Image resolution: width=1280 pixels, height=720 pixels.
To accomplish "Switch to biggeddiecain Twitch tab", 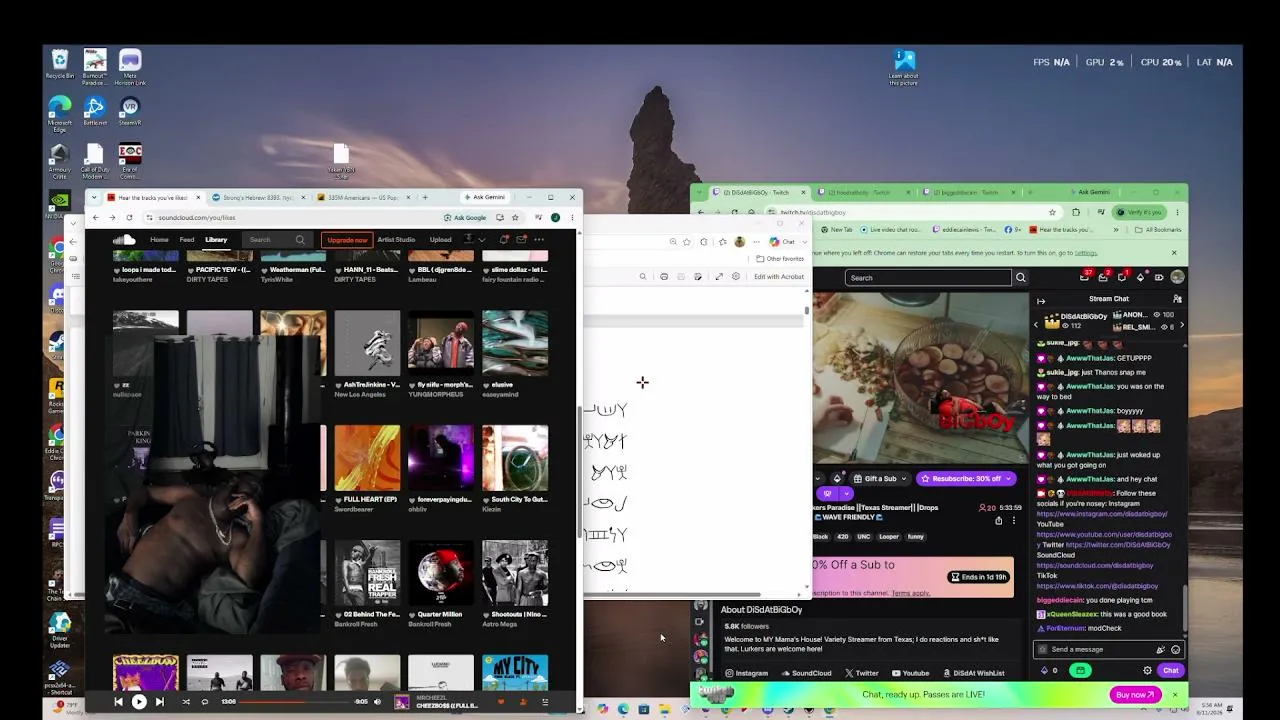I will pyautogui.click(x=971, y=192).
